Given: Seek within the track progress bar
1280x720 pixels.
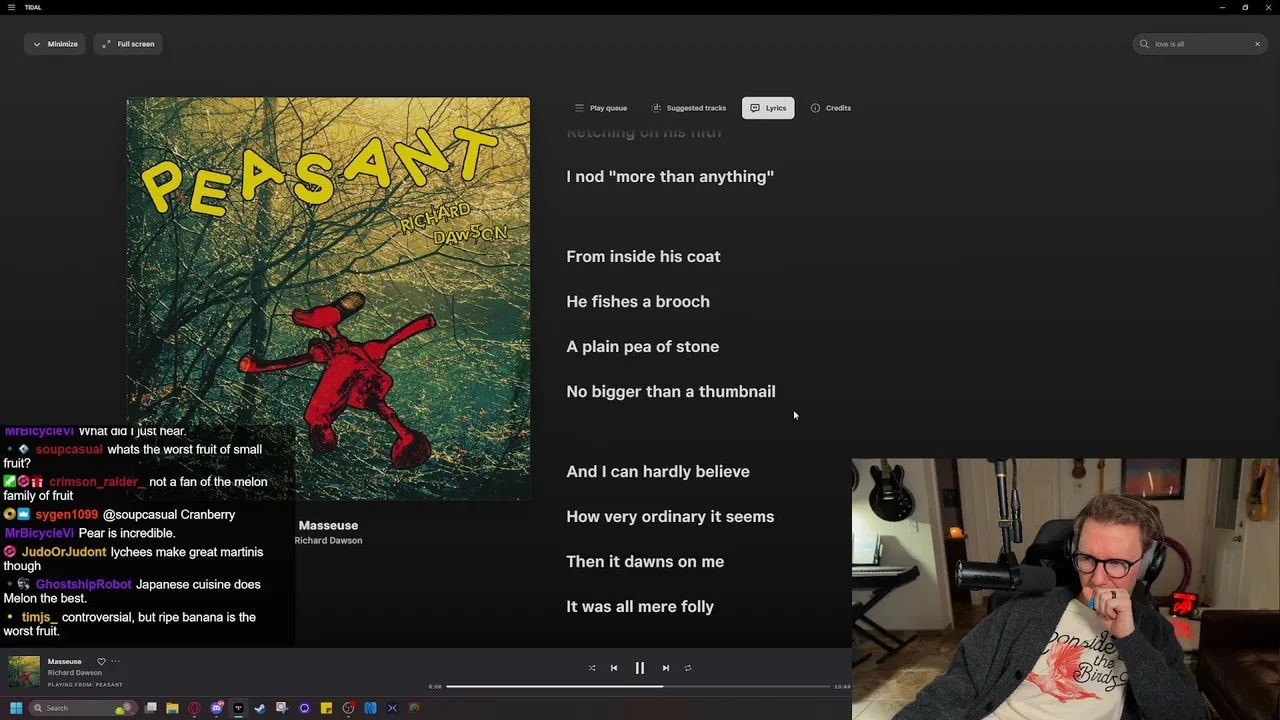Looking at the screenshot, I should tap(638, 686).
